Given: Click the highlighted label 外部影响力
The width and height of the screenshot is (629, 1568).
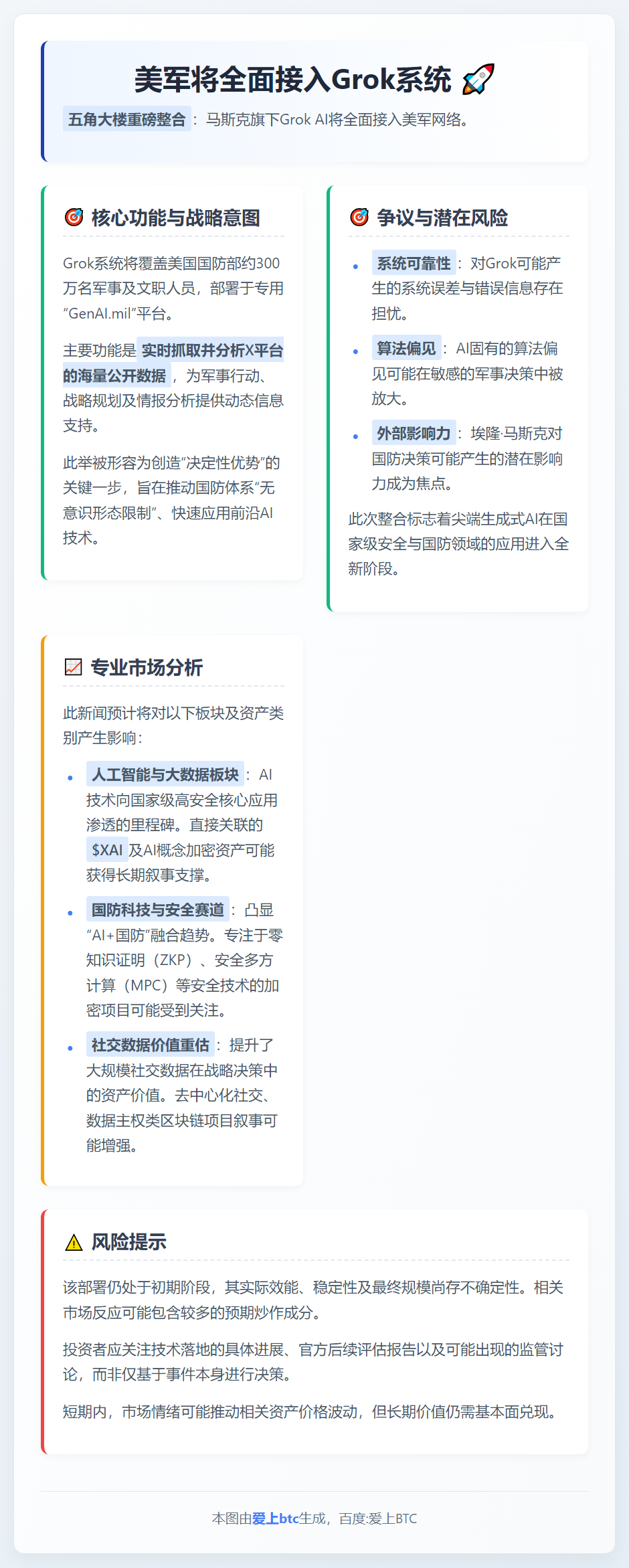Looking at the screenshot, I should point(414,433).
